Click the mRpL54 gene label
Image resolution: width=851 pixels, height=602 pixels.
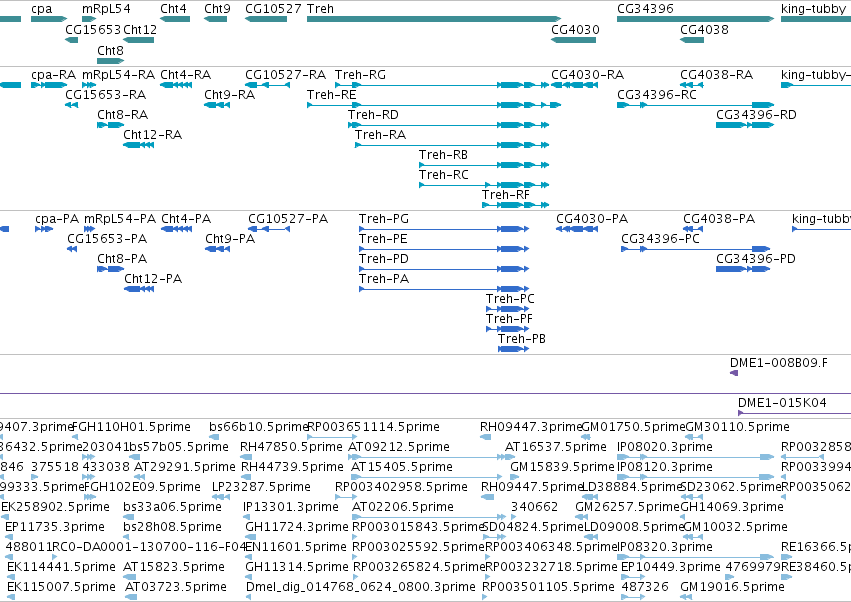pos(106,9)
